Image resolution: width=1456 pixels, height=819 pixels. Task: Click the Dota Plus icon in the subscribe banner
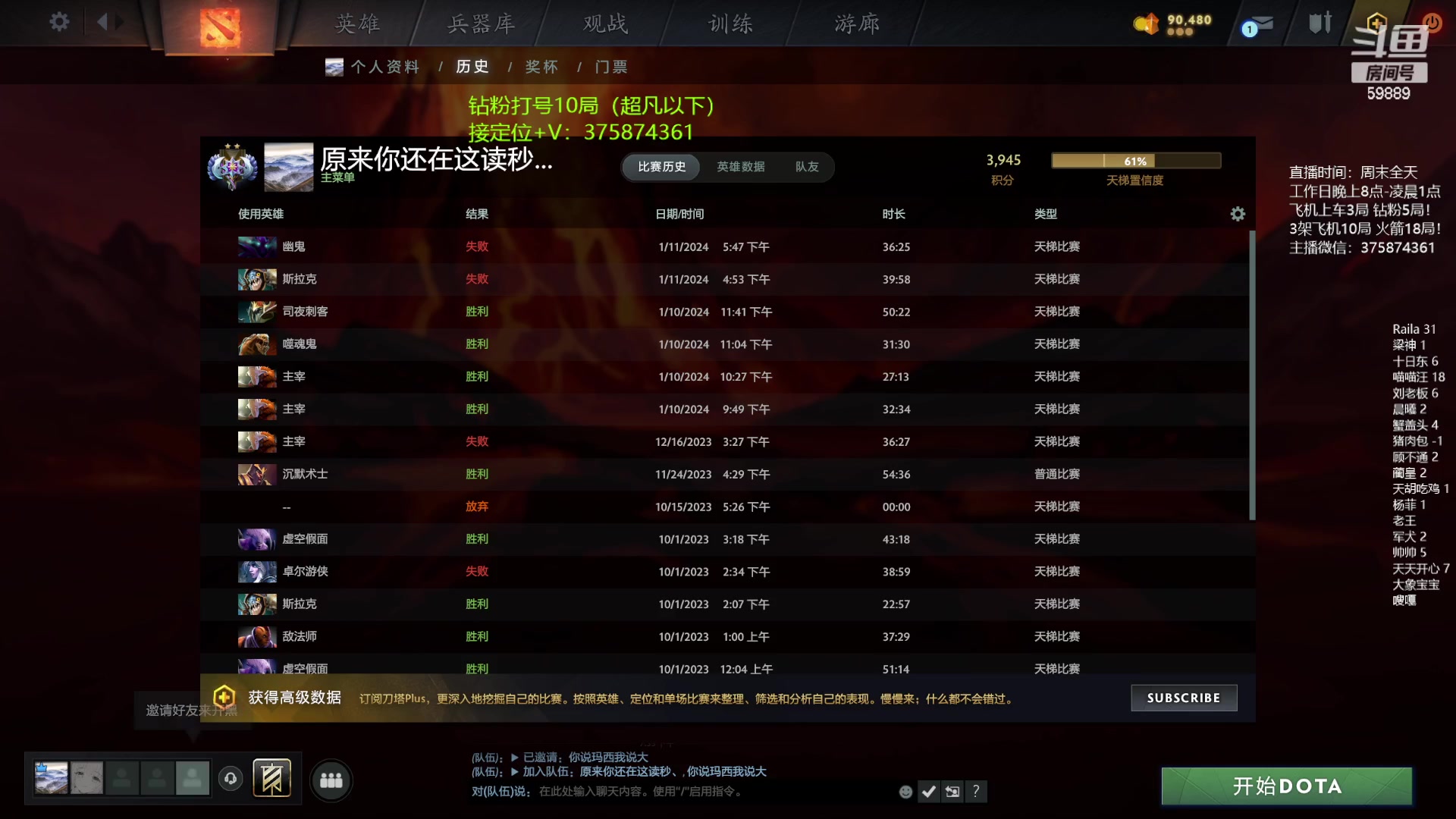click(224, 697)
